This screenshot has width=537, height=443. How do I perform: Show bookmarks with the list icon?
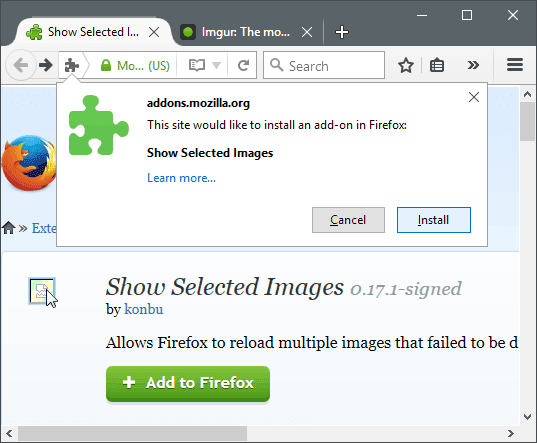(x=437, y=65)
